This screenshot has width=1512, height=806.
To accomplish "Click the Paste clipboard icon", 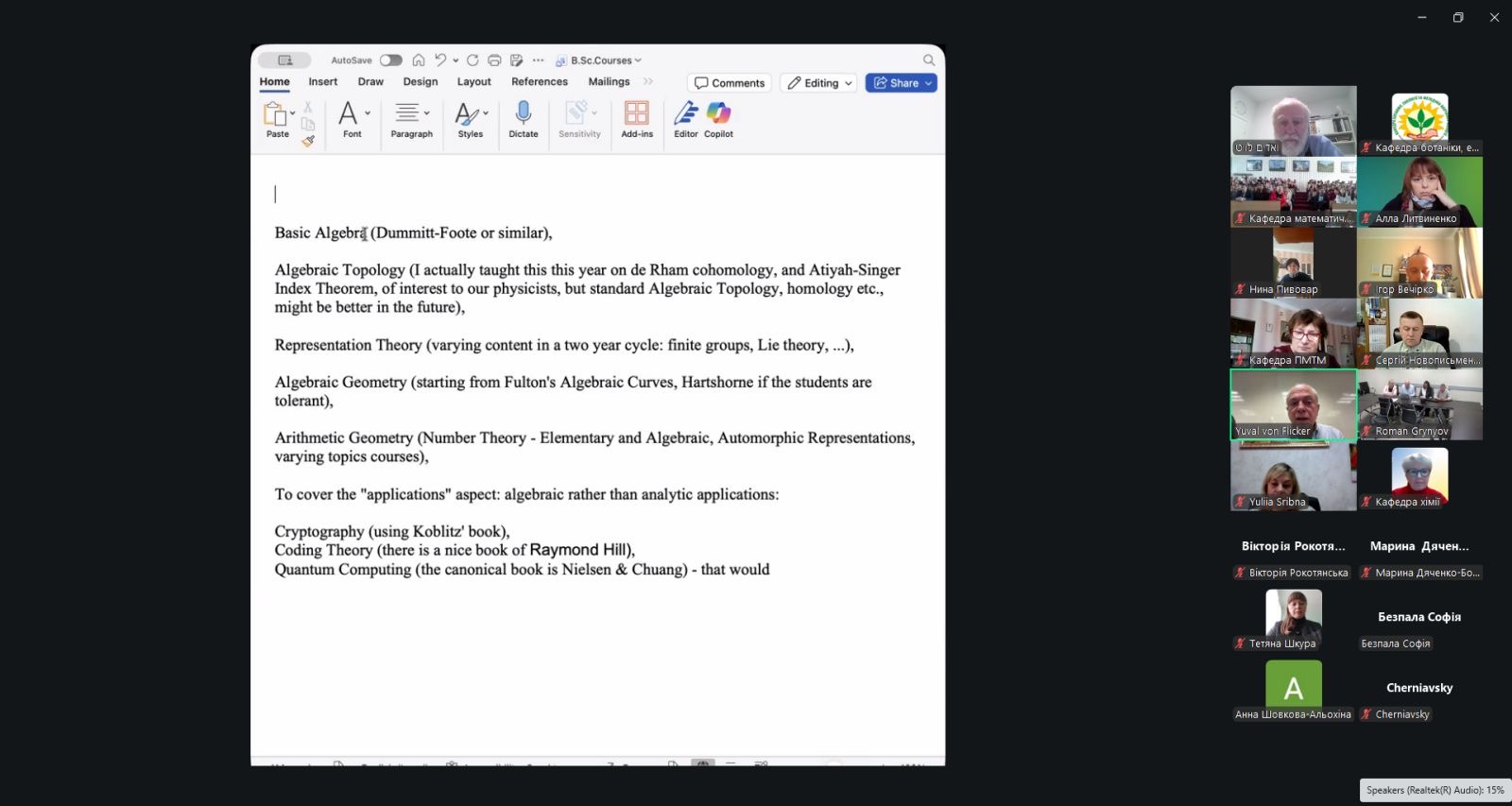I will pyautogui.click(x=275, y=114).
